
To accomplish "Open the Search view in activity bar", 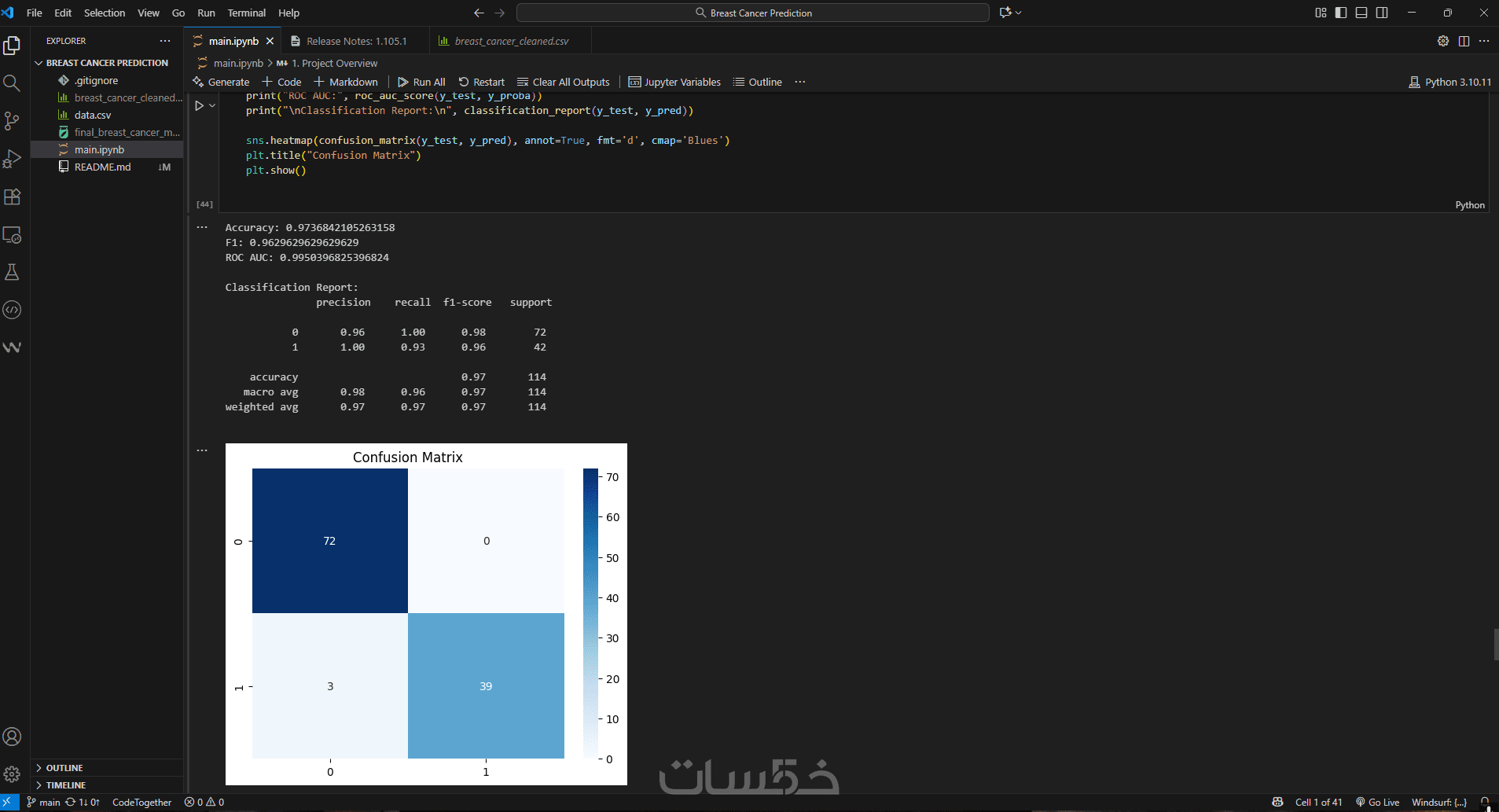I will click(12, 83).
